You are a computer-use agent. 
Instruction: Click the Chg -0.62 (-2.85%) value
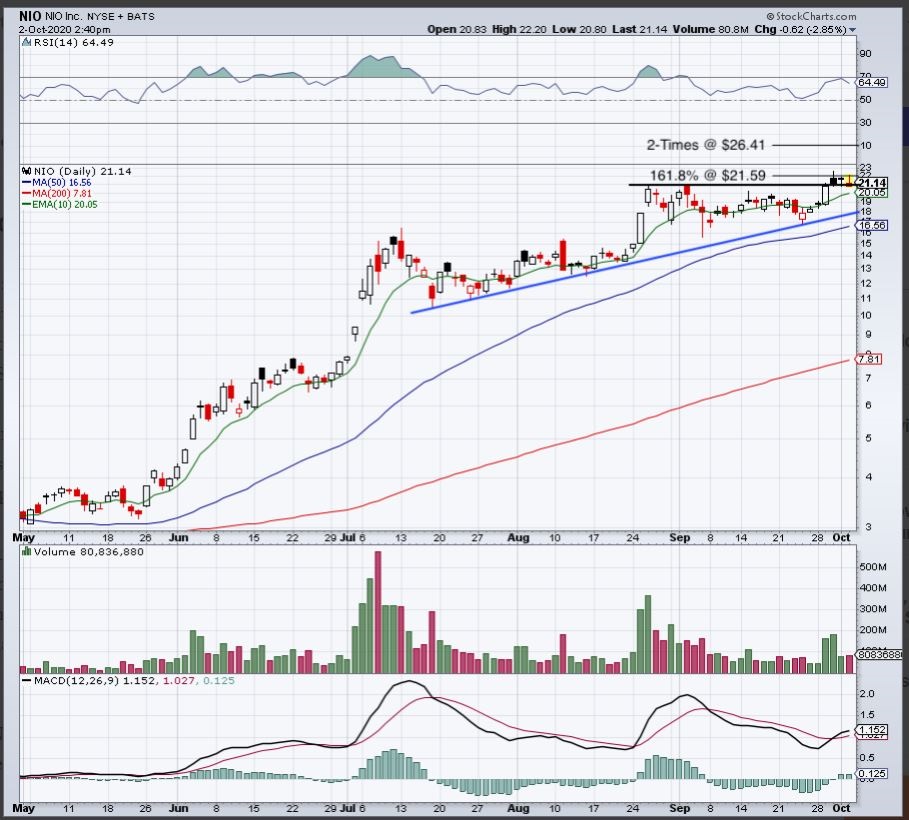(801, 30)
